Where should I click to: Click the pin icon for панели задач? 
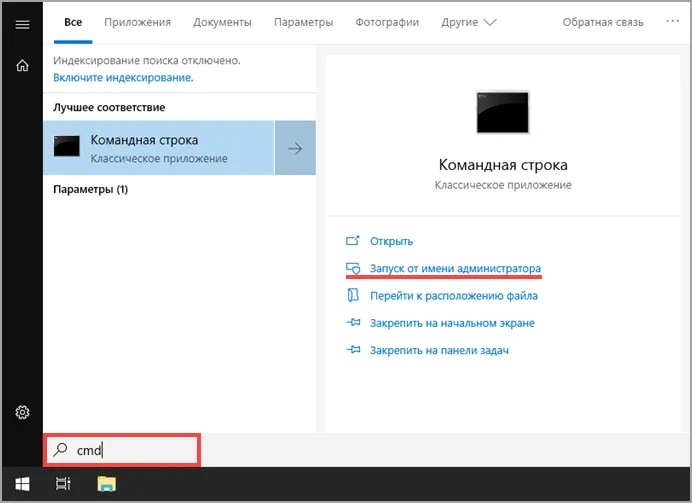point(353,350)
